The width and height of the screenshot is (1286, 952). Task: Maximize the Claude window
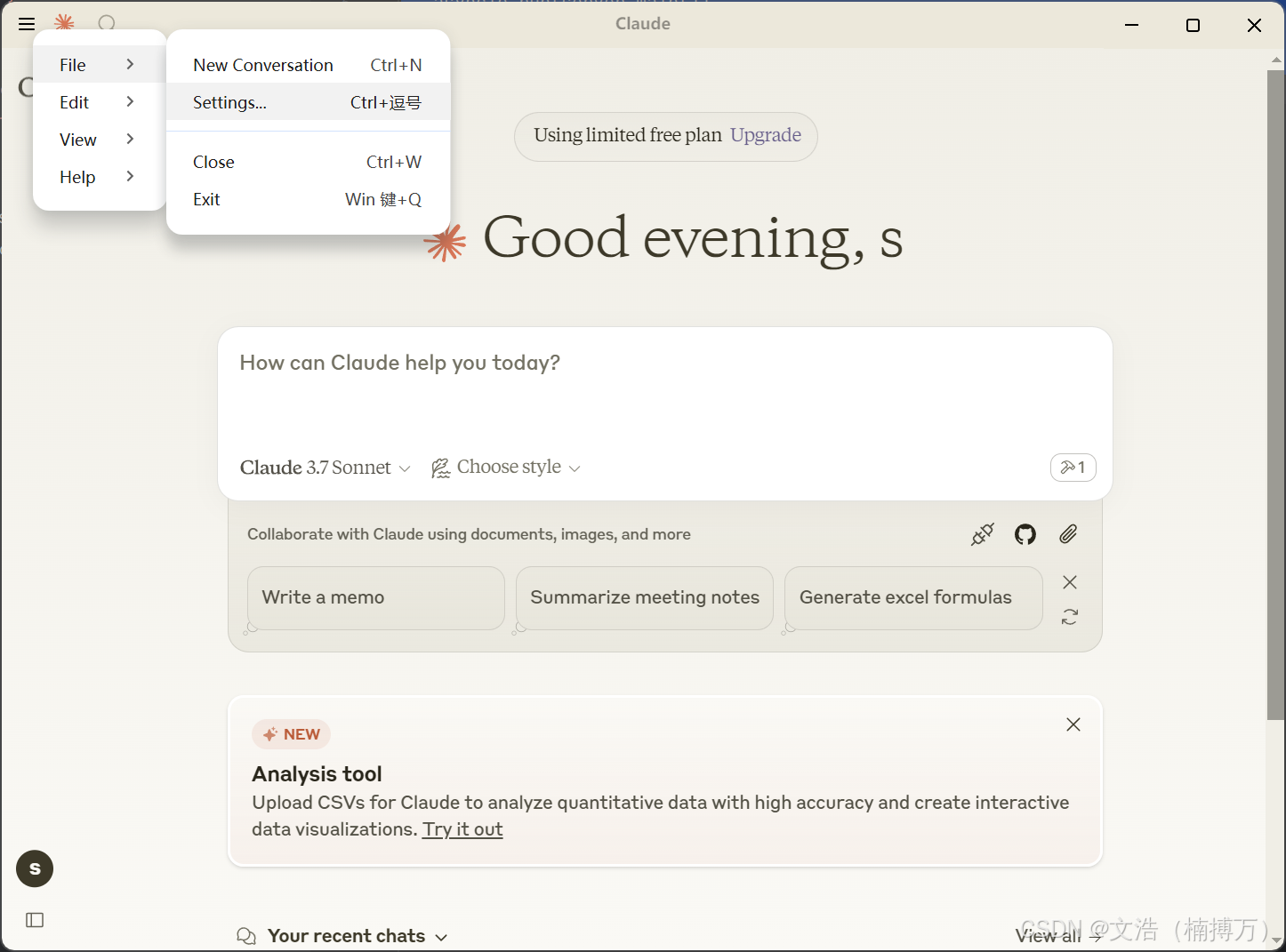tap(1193, 25)
